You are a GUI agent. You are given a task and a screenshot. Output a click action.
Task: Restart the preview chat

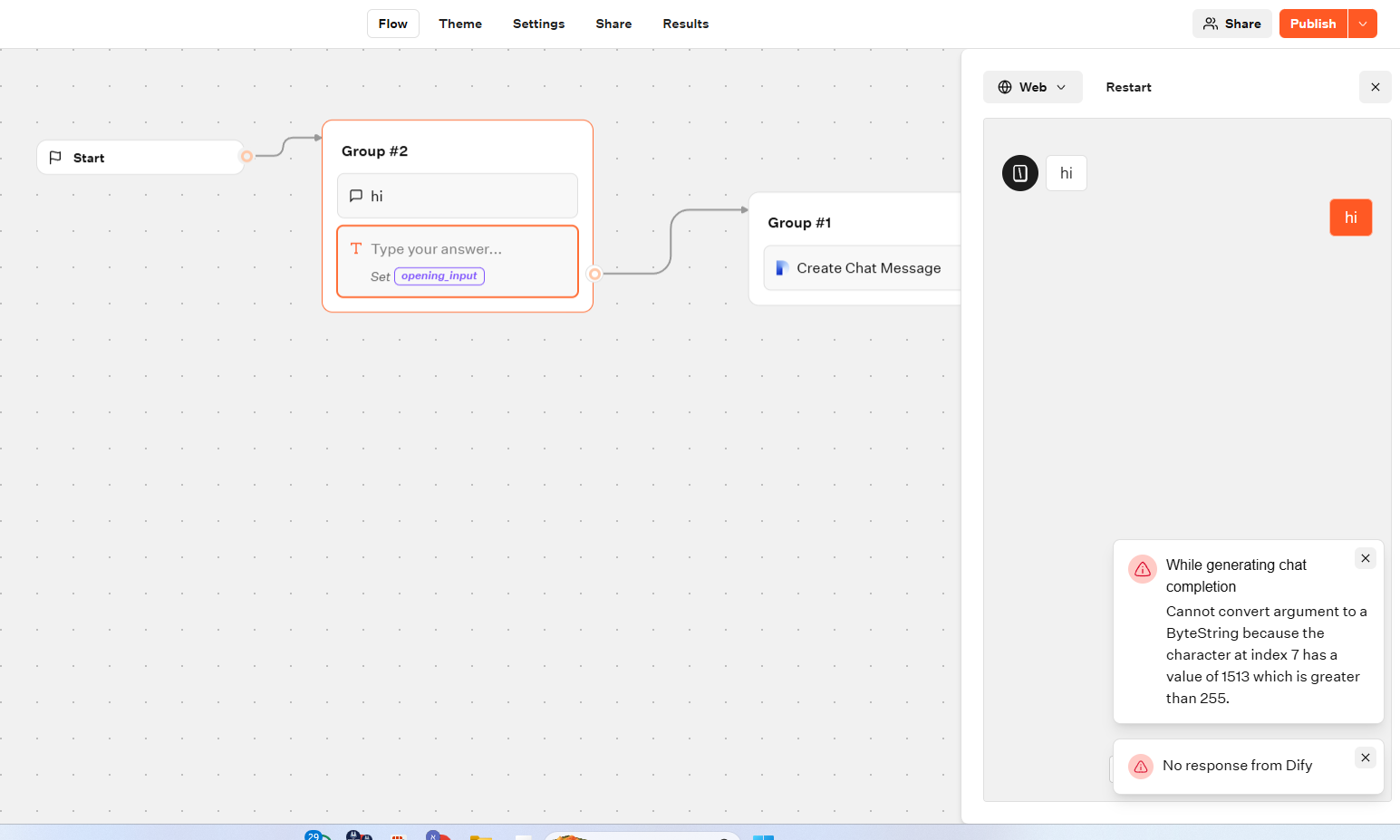coord(1129,87)
